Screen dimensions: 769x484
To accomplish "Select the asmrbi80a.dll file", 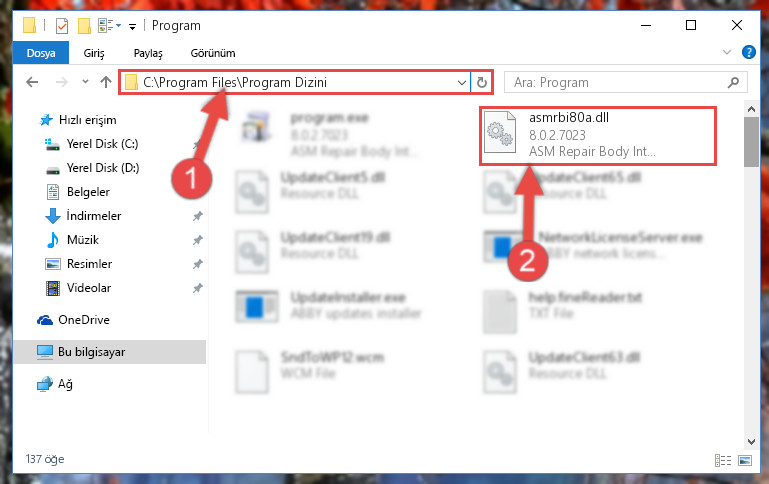I will point(598,136).
